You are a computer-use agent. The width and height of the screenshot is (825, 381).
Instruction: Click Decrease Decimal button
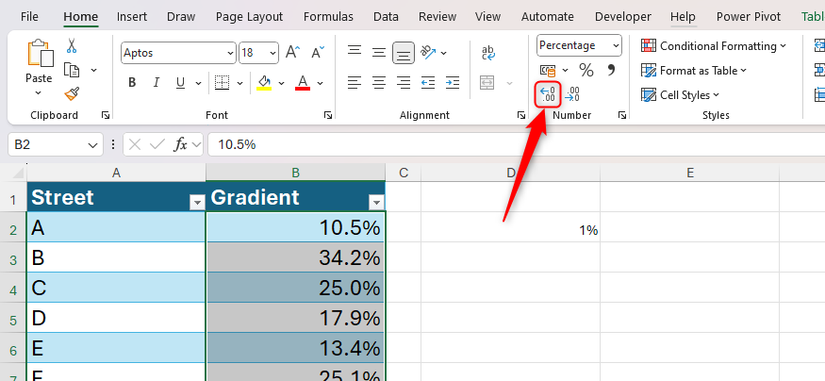pyautogui.click(x=572, y=95)
